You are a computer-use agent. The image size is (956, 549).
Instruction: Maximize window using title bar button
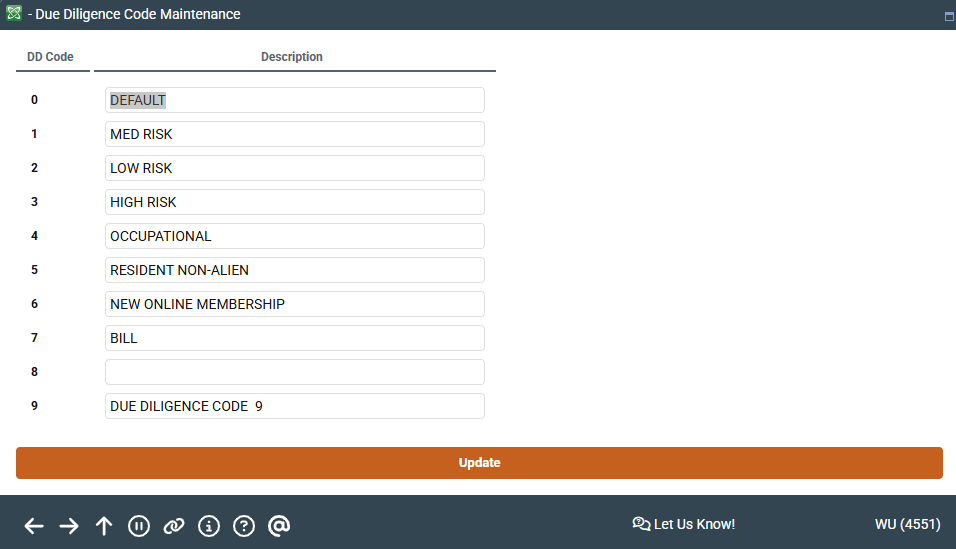coord(948,17)
